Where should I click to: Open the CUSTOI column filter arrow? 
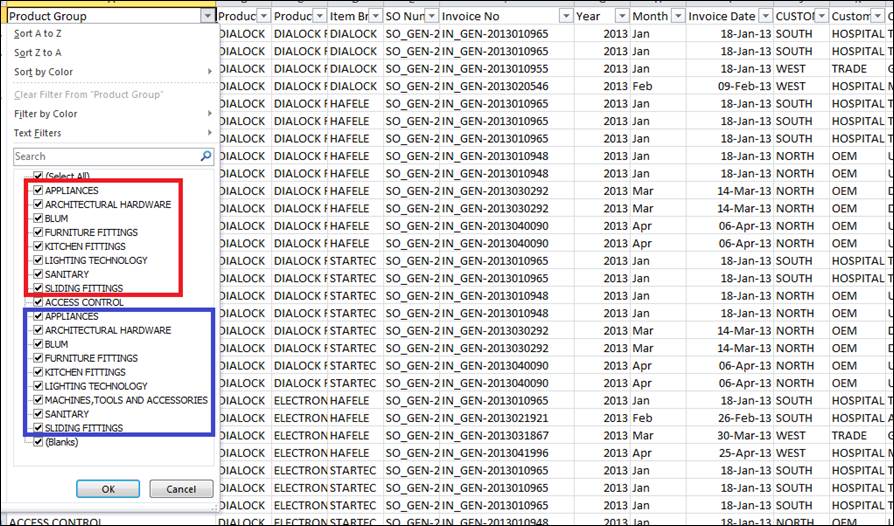822,16
